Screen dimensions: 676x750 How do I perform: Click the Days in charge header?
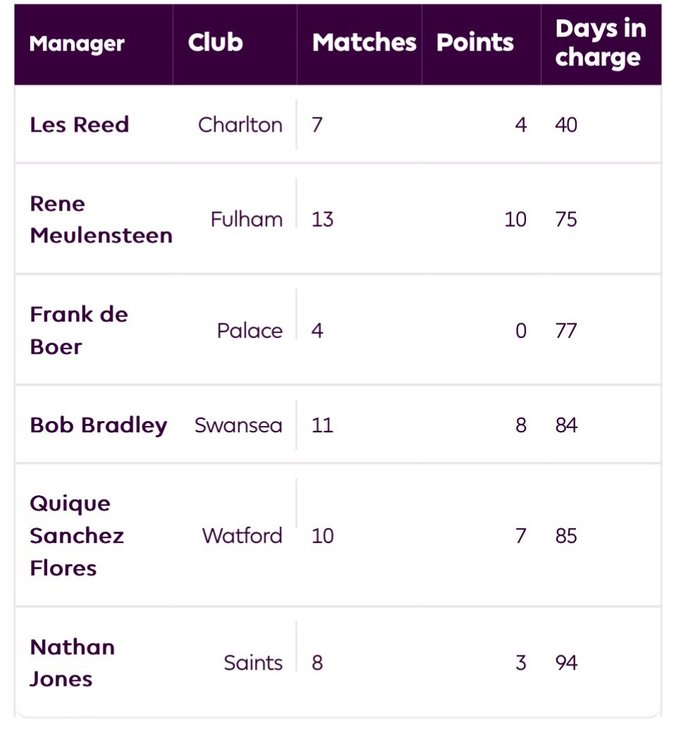click(x=600, y=44)
